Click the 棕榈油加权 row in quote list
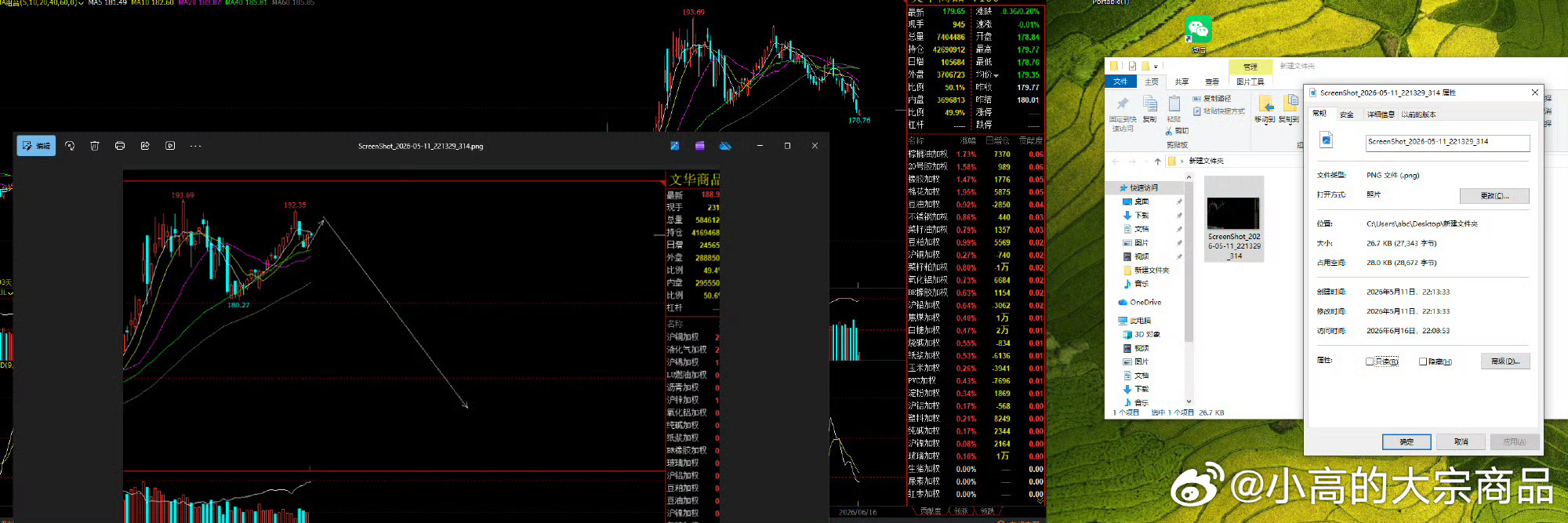This screenshot has width=1568, height=523. [x=975, y=154]
